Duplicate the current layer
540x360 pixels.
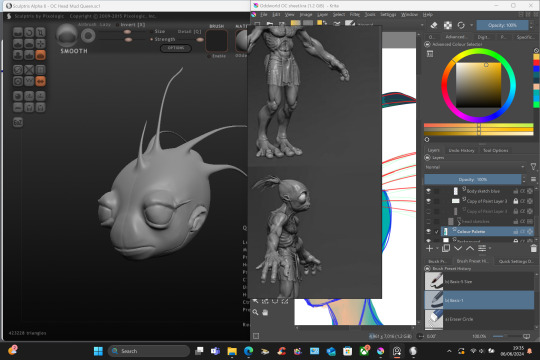[x=446, y=248]
